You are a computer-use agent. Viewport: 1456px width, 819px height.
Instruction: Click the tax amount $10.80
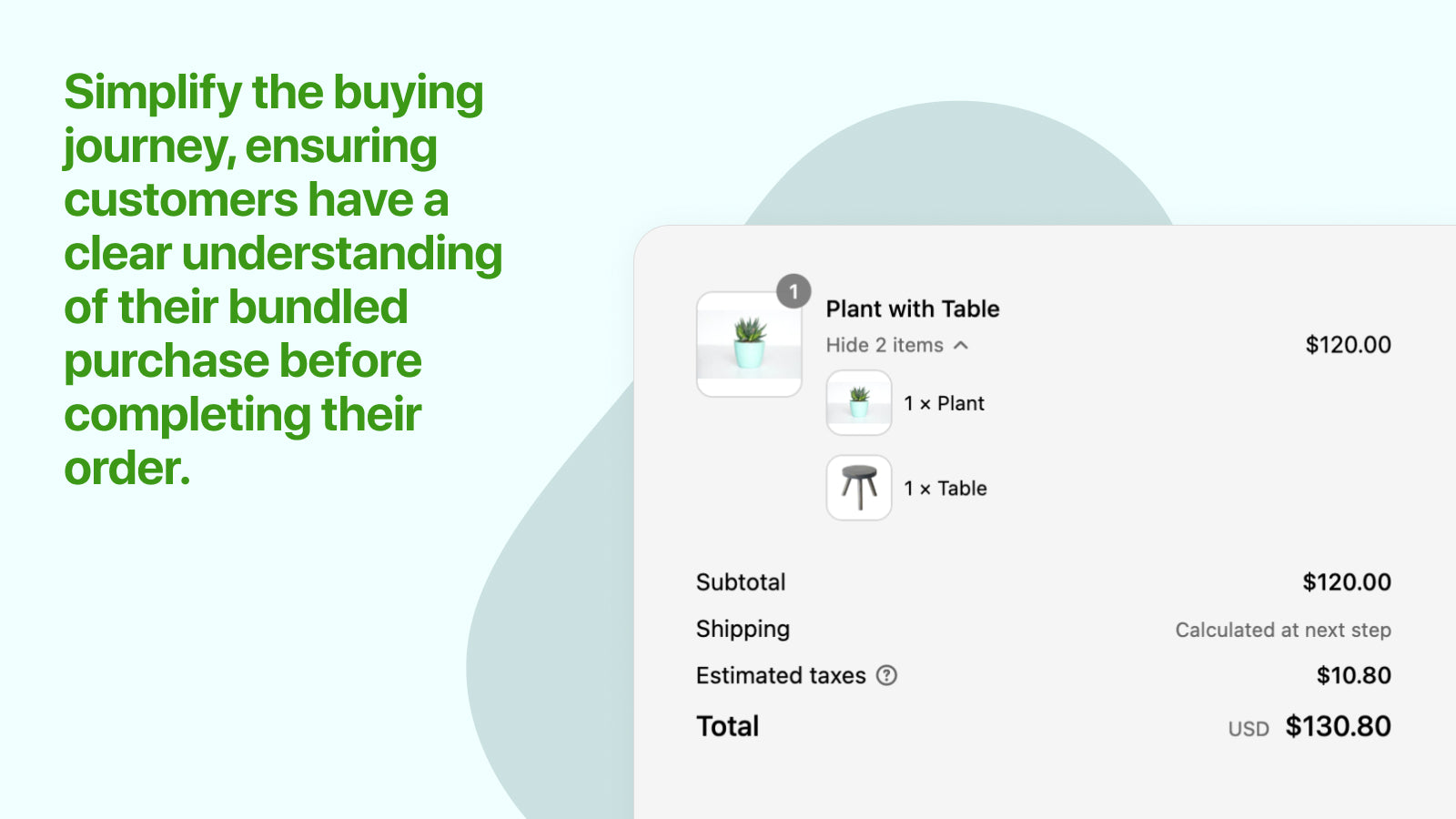coord(1353,675)
